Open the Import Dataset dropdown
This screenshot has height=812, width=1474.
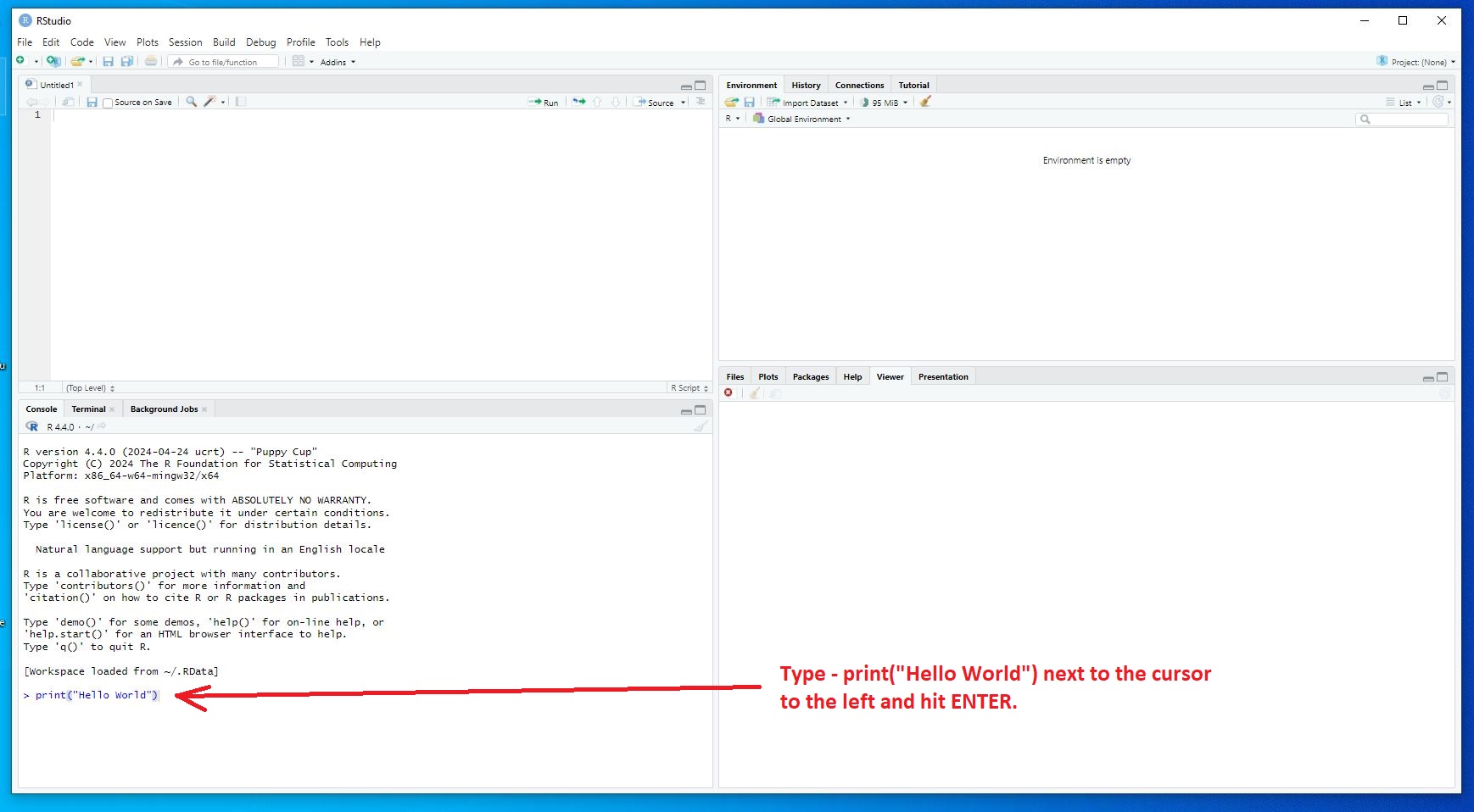pos(809,103)
